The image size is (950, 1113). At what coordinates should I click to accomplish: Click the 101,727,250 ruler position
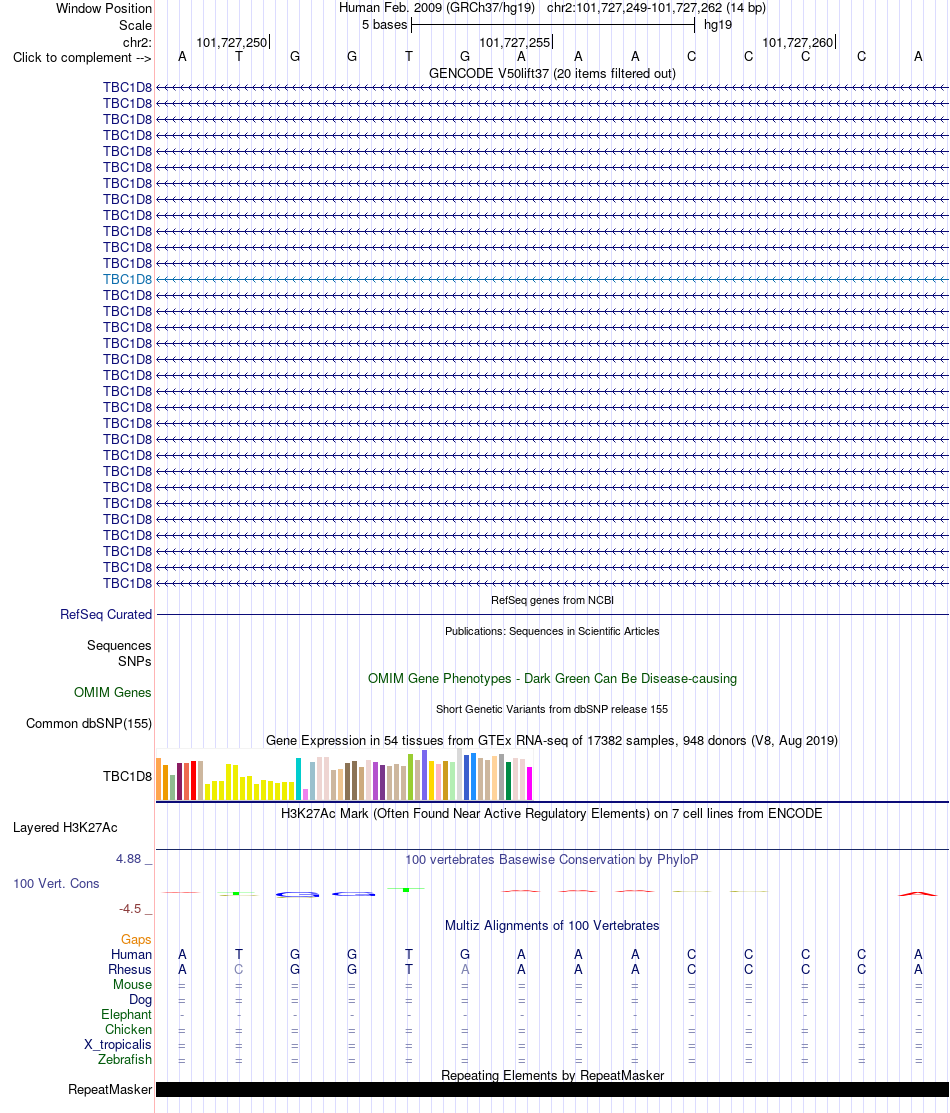tap(231, 43)
